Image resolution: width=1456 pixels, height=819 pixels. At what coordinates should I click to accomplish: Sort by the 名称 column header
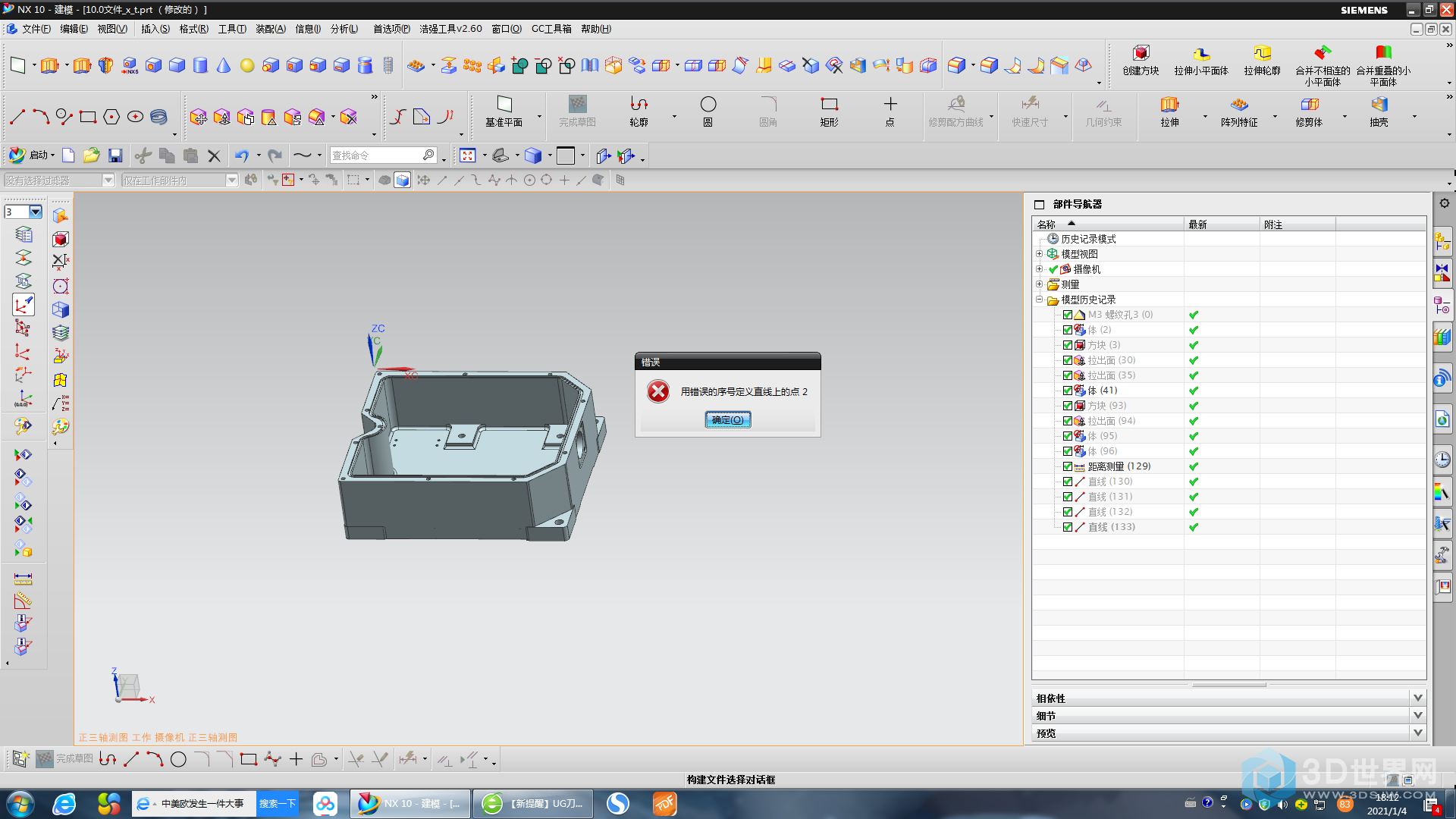point(1107,224)
